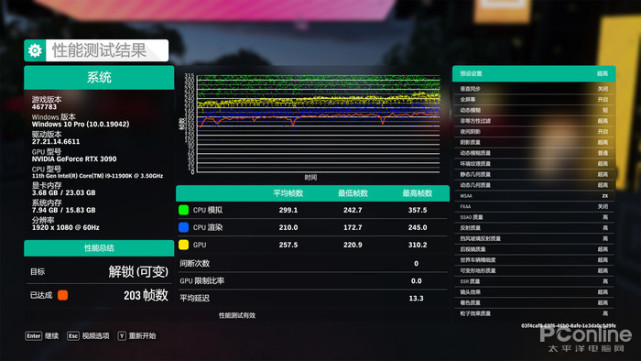Viewport: 641px width, 361px height.
Task: Click the 挡风玻璃反射质量 setting row
Action: pyautogui.click(x=533, y=238)
